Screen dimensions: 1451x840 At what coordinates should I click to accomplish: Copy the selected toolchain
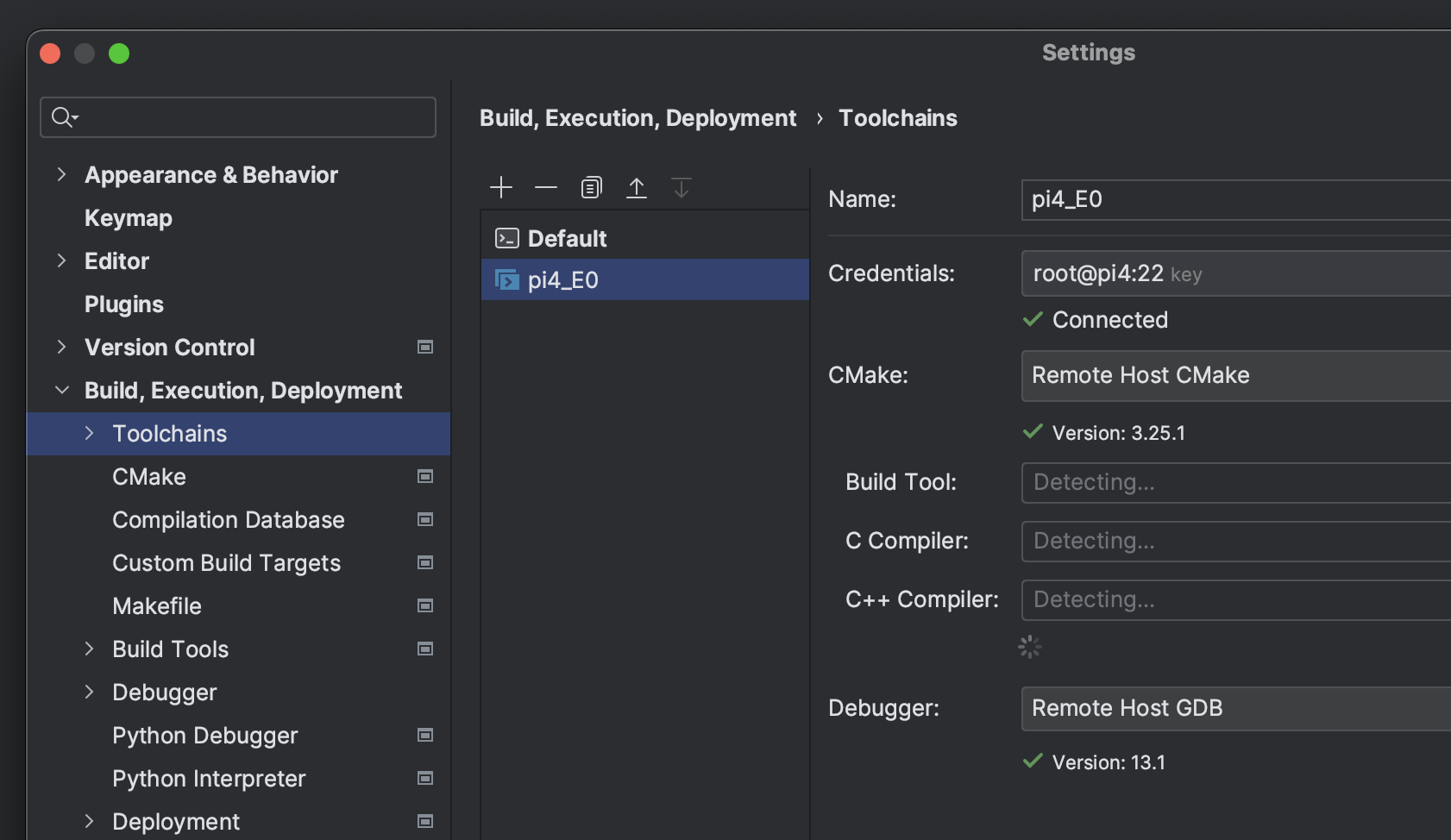[x=591, y=187]
